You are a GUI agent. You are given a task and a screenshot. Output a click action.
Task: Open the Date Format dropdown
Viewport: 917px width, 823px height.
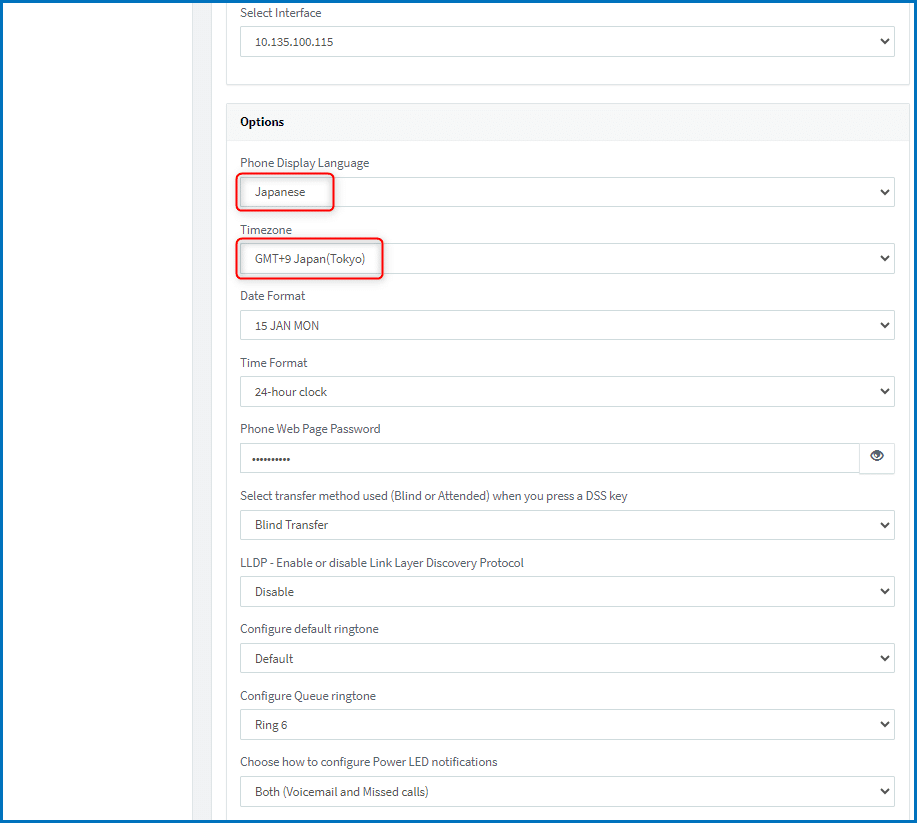(567, 325)
